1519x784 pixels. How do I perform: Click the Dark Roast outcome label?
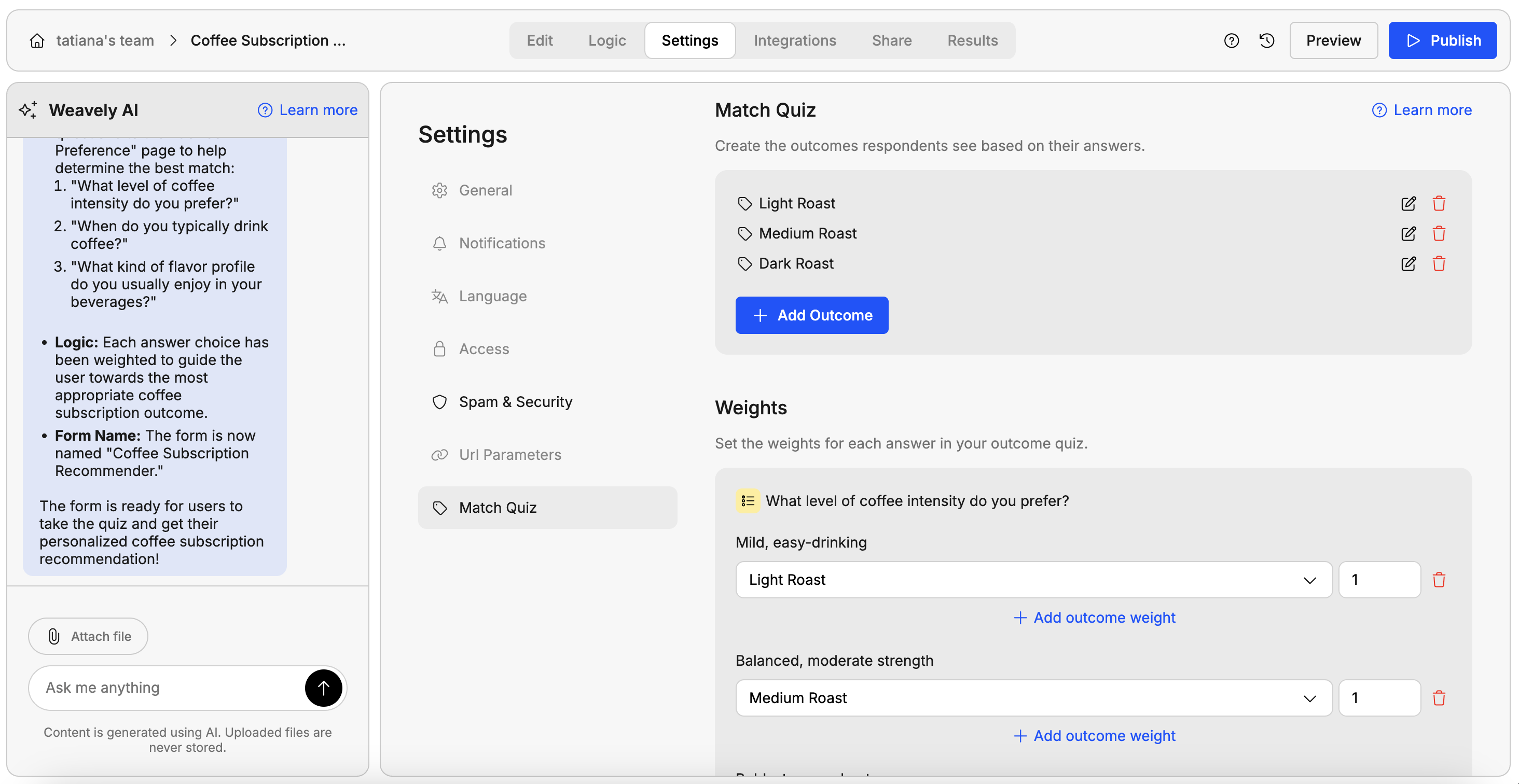[x=796, y=263]
